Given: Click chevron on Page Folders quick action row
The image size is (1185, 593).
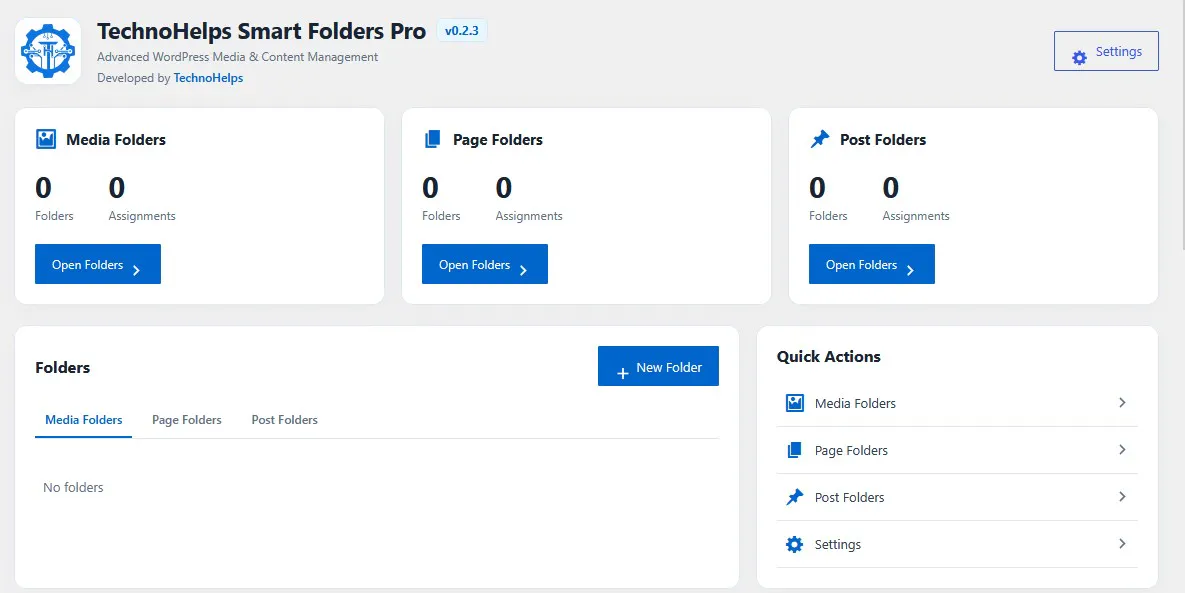Looking at the screenshot, I should pos(1122,449).
